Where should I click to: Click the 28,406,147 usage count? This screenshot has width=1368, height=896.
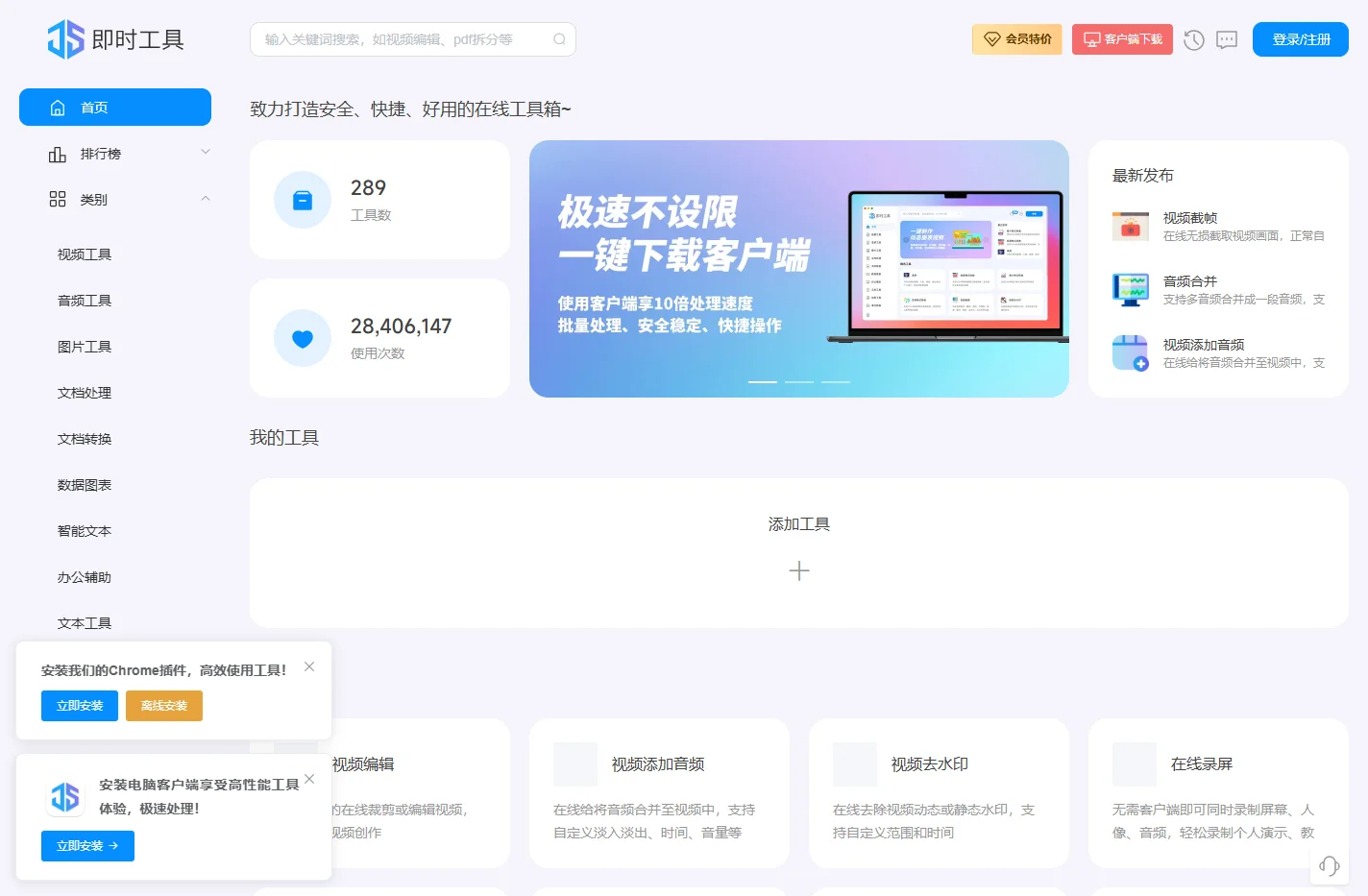click(402, 327)
